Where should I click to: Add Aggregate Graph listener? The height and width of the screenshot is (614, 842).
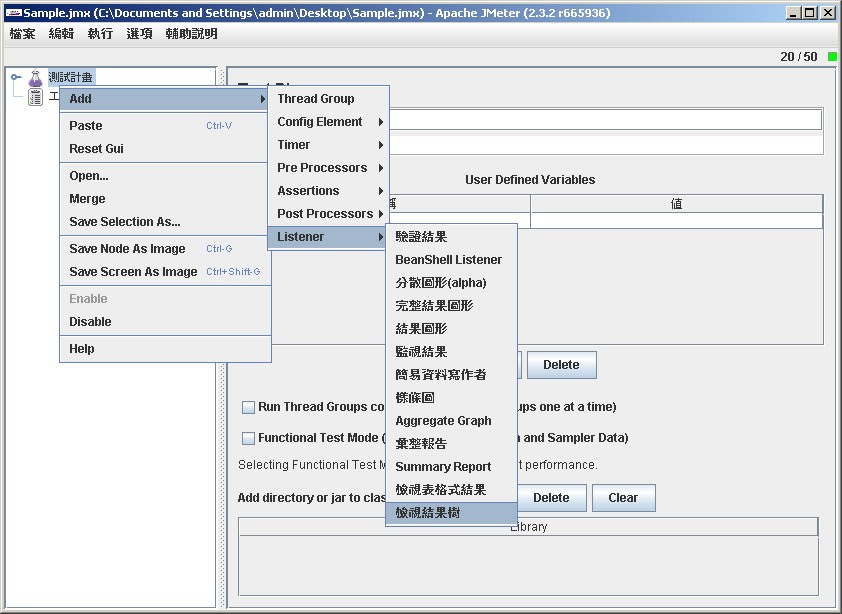452,421
